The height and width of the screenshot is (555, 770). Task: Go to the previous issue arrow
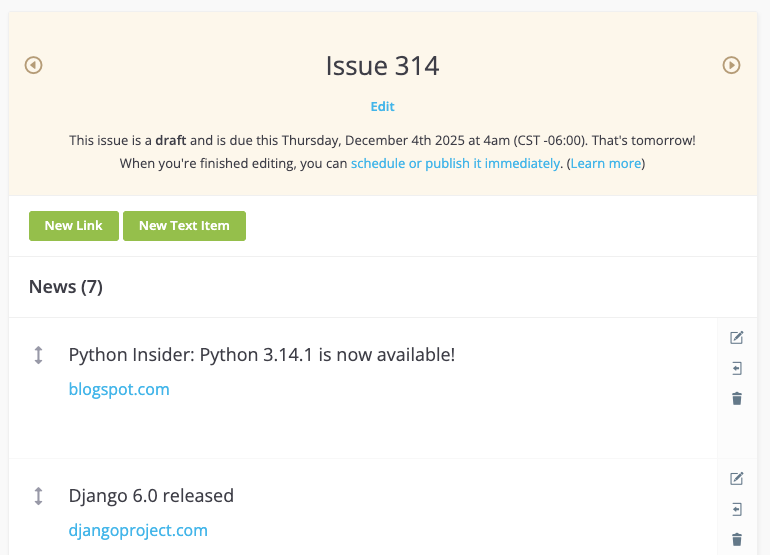pos(33,65)
